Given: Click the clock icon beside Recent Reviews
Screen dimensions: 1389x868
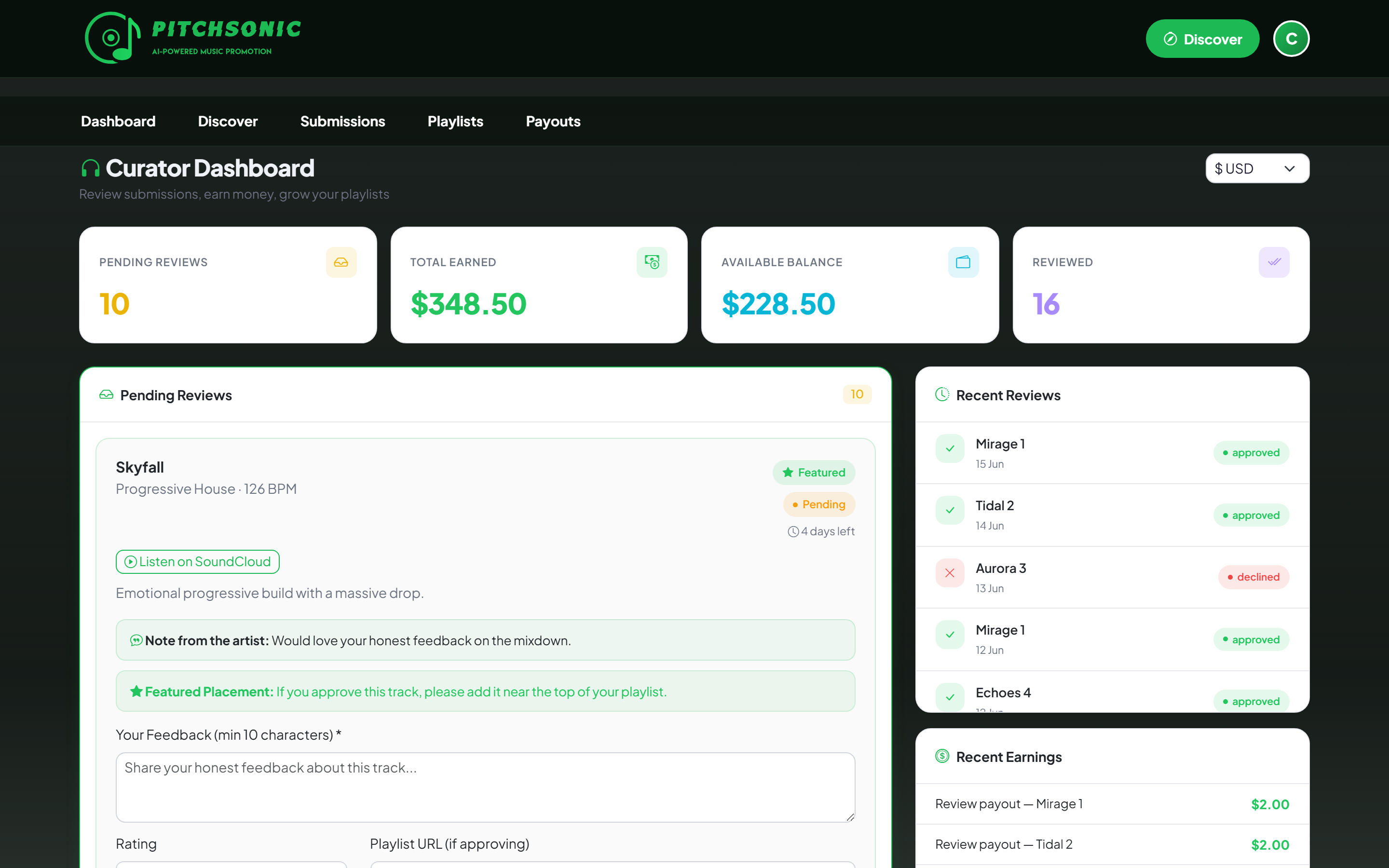Looking at the screenshot, I should pyautogui.click(x=942, y=394).
